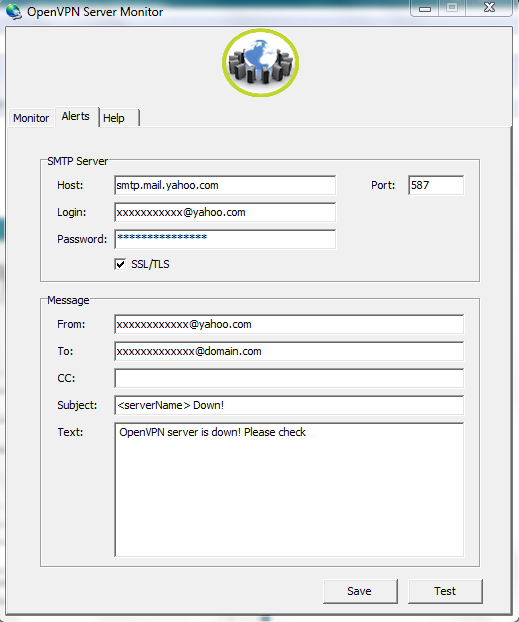This screenshot has width=519, height=622.
Task: Click the 'Password:' label
Action: 82,239
